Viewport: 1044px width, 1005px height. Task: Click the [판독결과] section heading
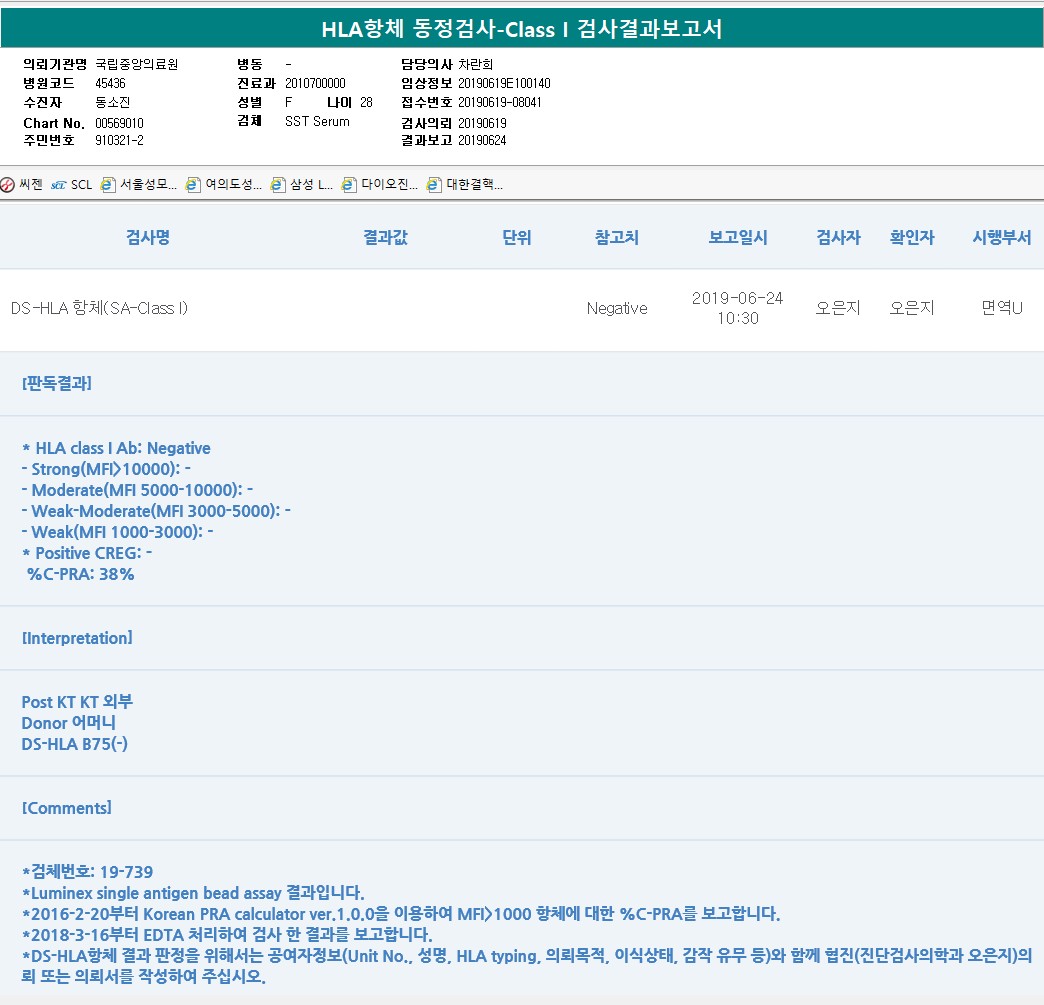click(x=57, y=384)
